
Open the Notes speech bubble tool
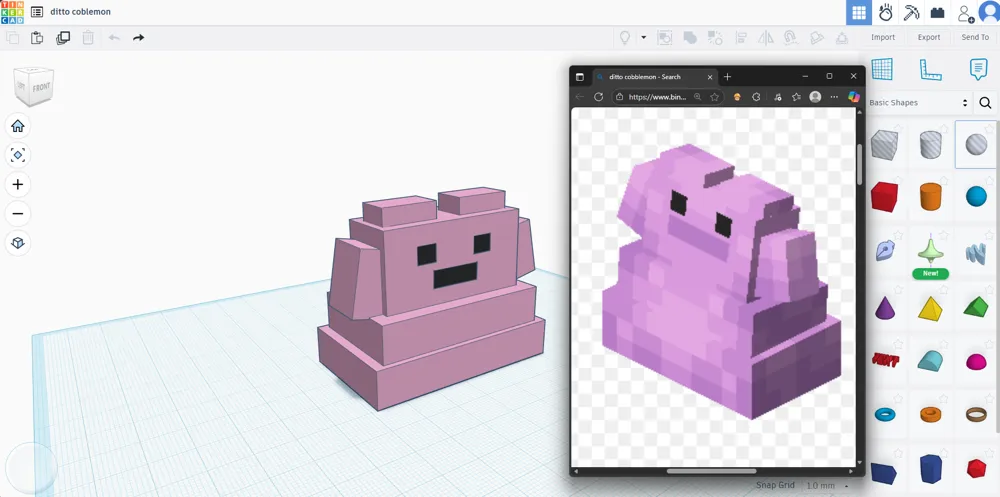pos(978,69)
